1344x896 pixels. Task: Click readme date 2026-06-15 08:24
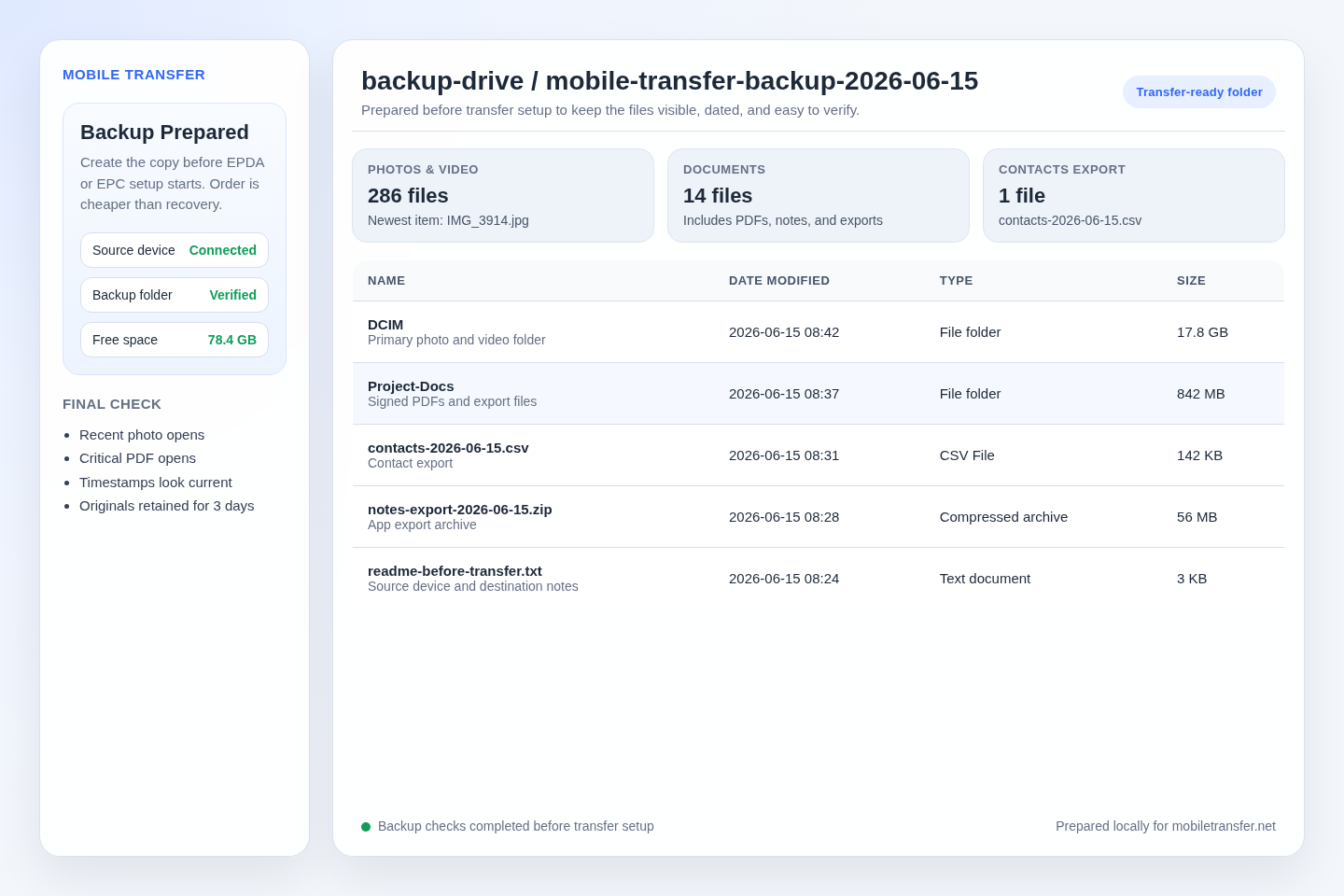[784, 579]
